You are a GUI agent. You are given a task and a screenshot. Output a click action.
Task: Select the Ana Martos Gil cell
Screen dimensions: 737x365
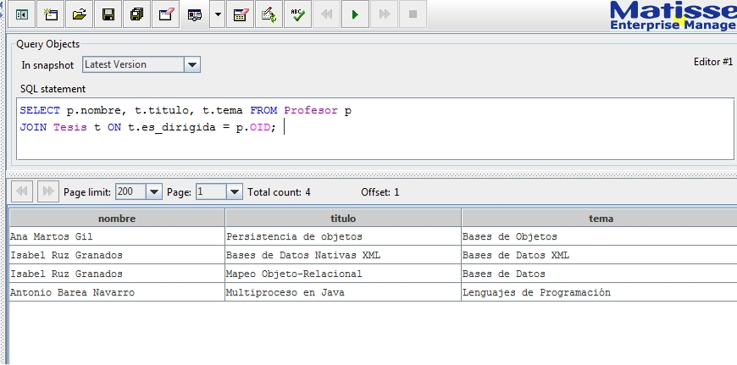[x=117, y=236]
